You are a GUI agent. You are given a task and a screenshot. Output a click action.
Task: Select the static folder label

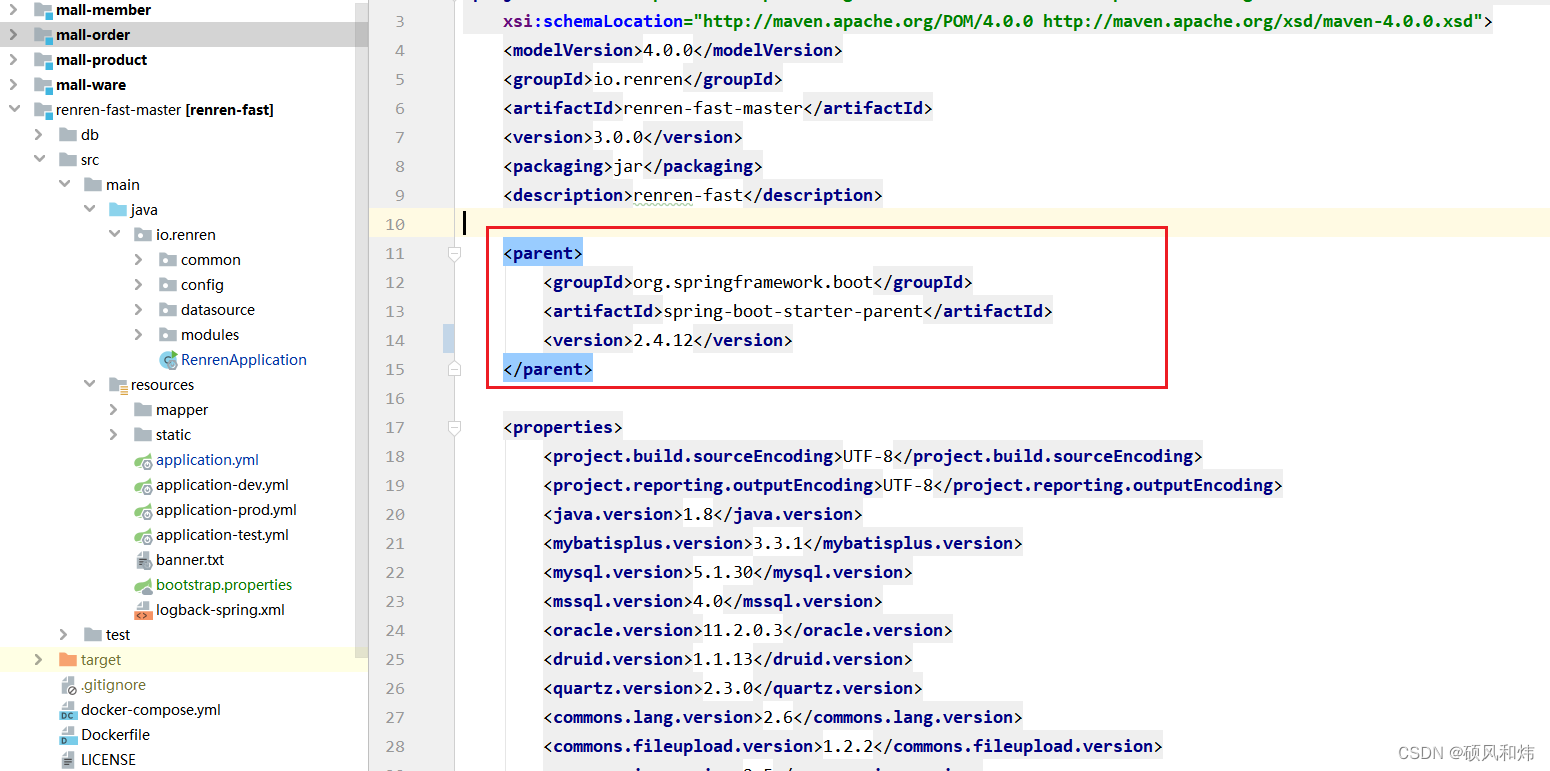coord(173,435)
